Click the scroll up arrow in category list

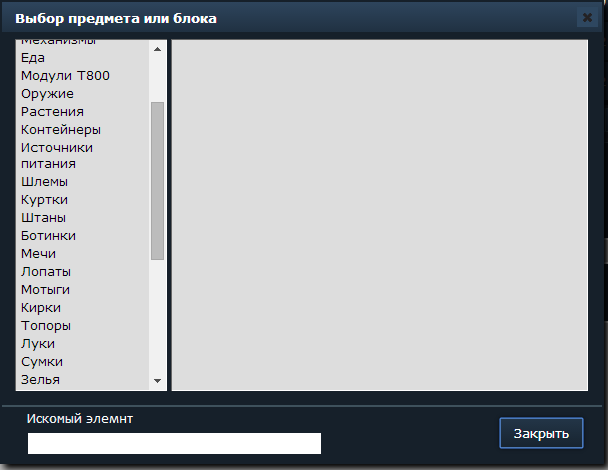click(157, 49)
